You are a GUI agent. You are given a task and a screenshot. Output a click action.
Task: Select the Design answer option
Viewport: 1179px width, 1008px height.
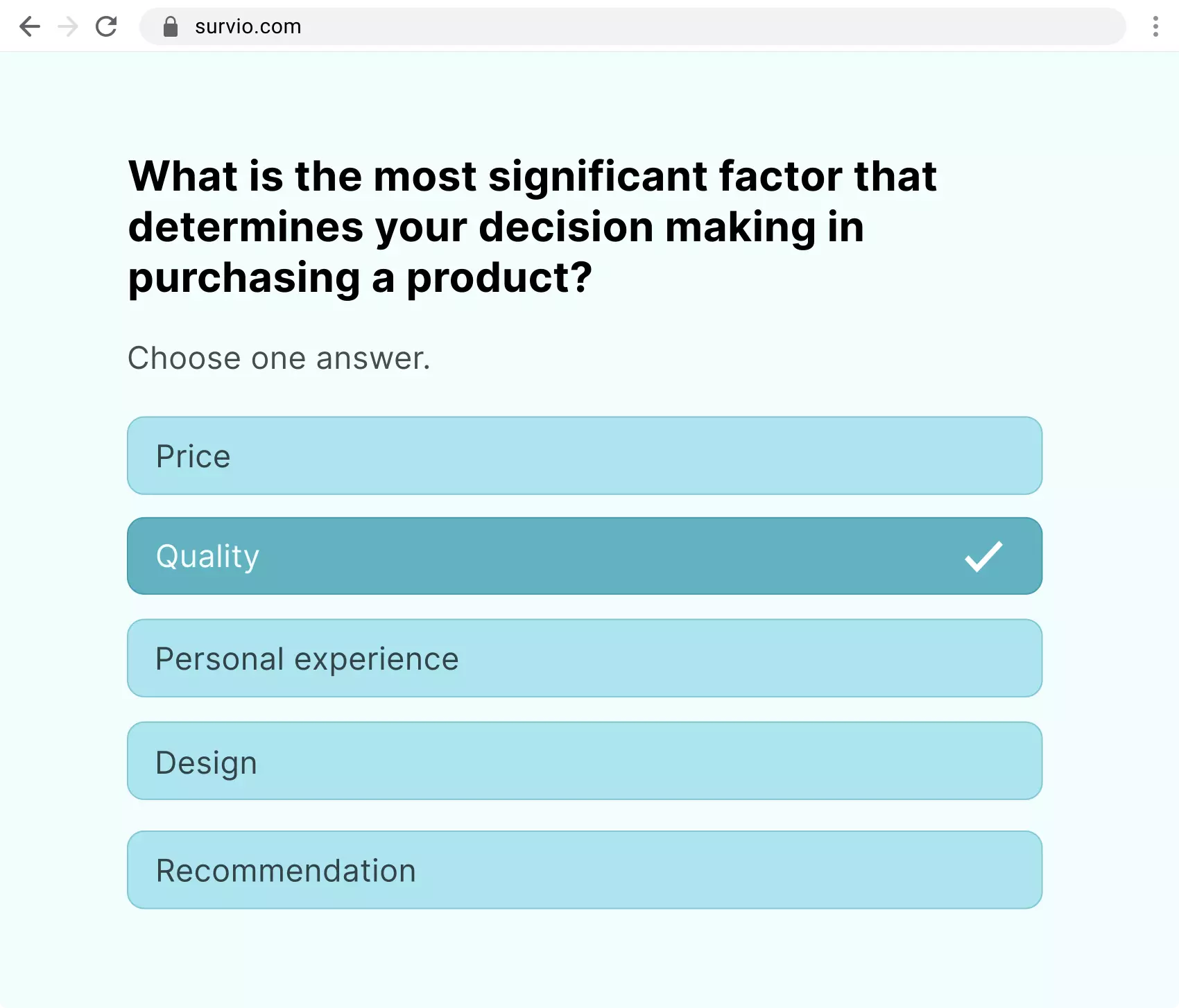click(585, 761)
